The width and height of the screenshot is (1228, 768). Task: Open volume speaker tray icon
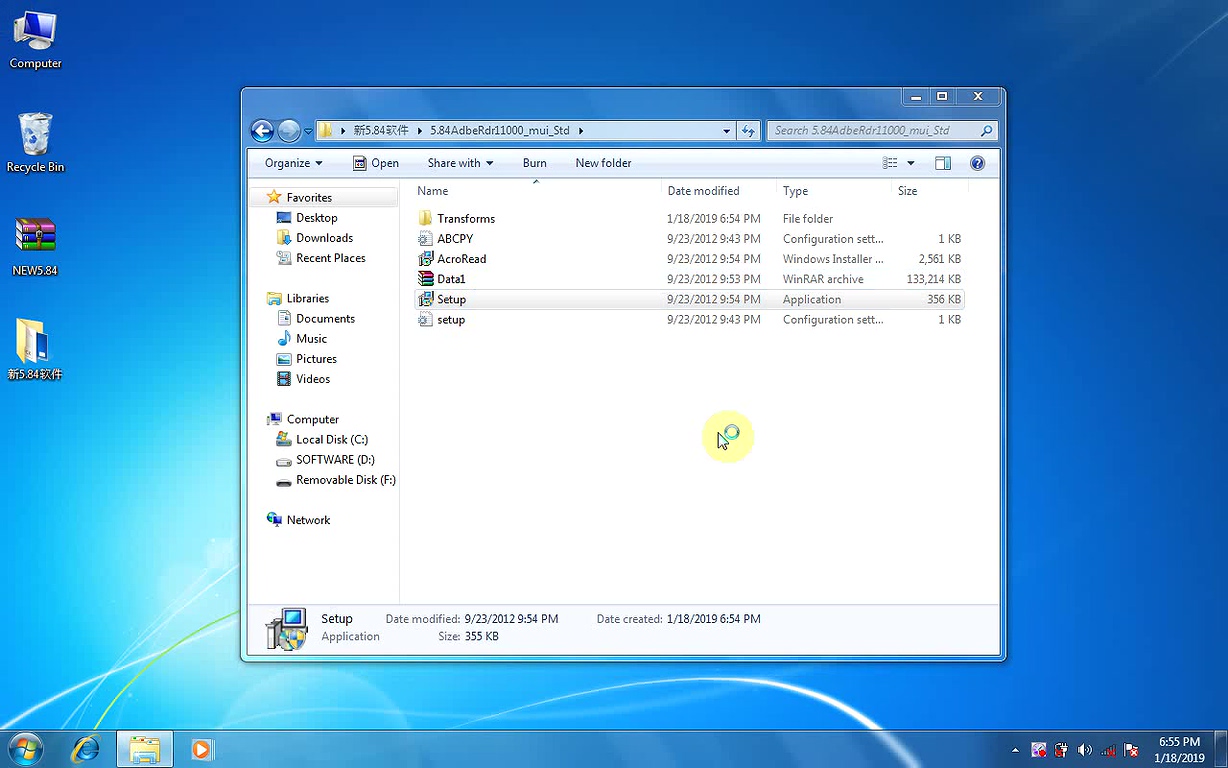[x=1085, y=750]
